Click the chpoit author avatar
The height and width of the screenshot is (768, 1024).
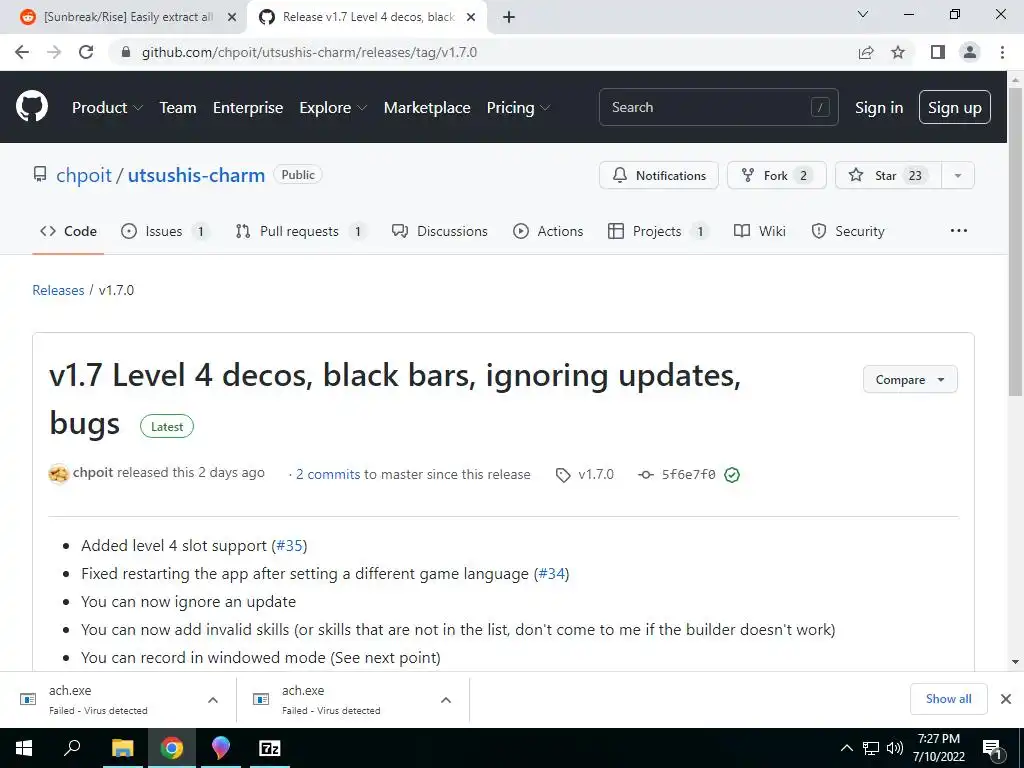click(59, 473)
